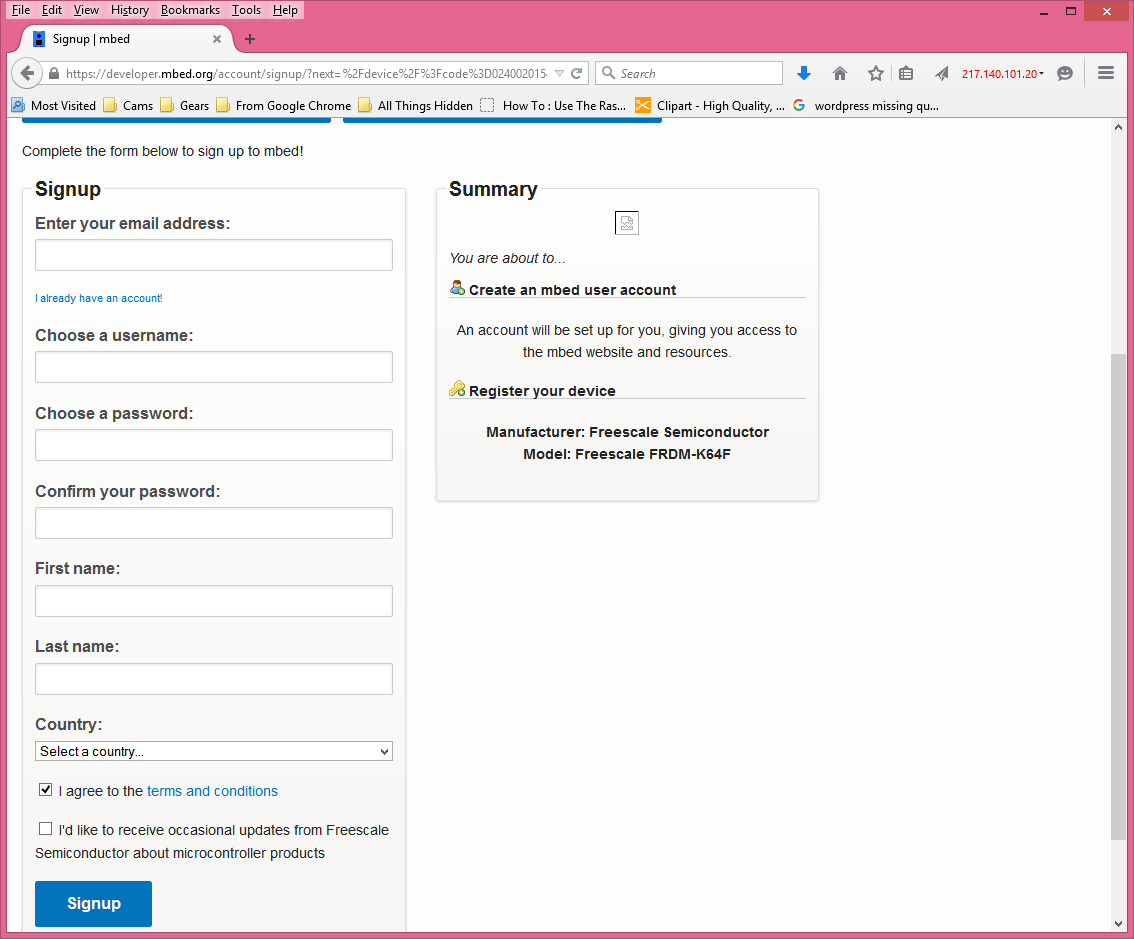1134x939 pixels.
Task: Open the Help menu
Action: [x=285, y=10]
